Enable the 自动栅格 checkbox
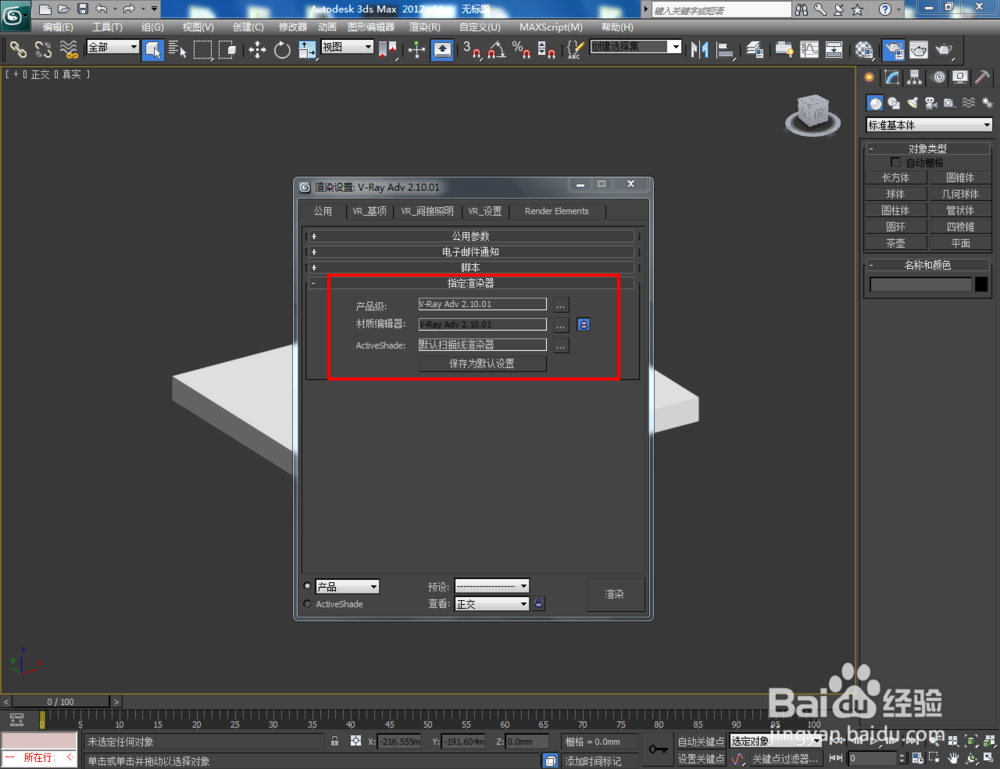 pyautogui.click(x=895, y=162)
